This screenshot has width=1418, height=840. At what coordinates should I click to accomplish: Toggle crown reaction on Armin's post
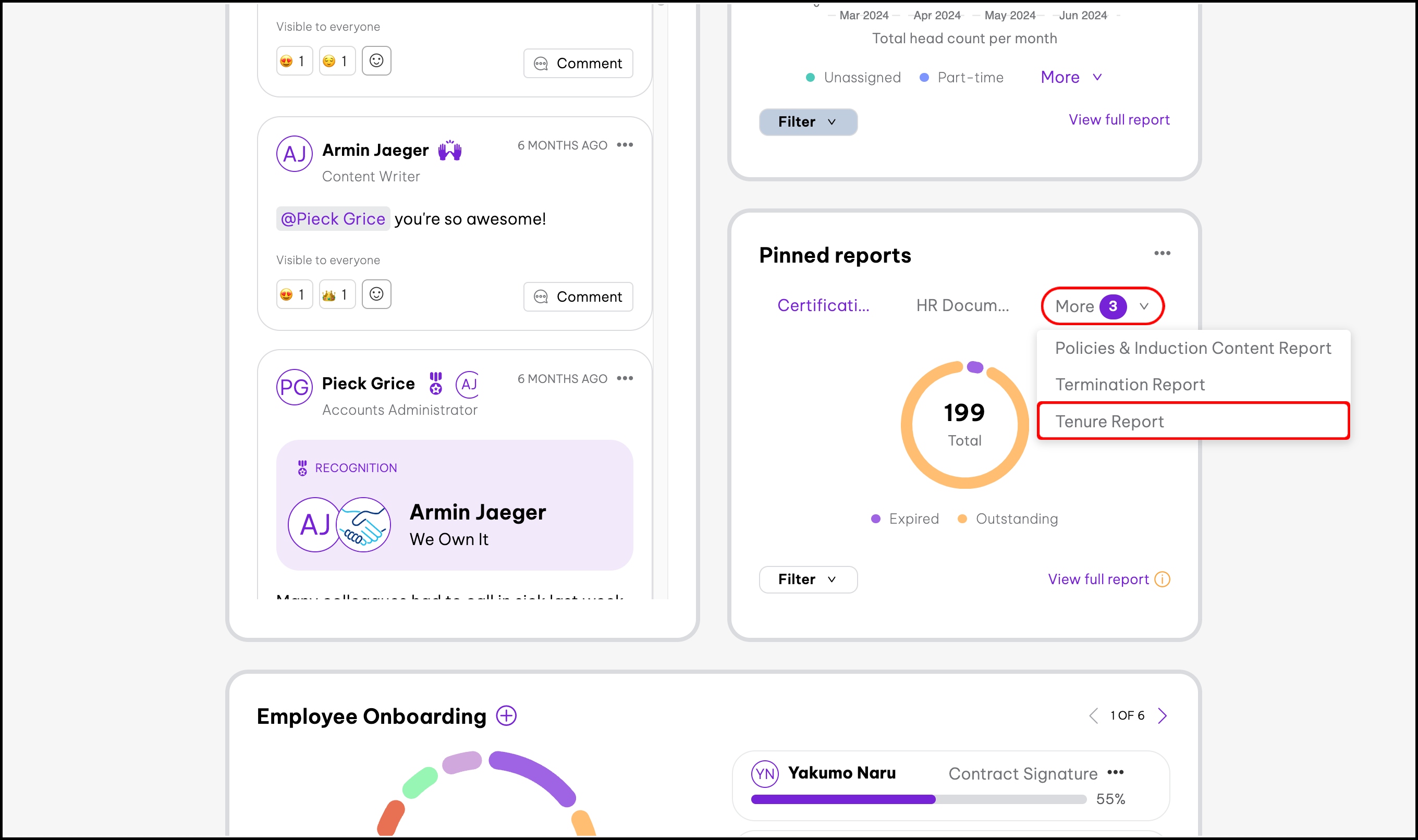336,294
